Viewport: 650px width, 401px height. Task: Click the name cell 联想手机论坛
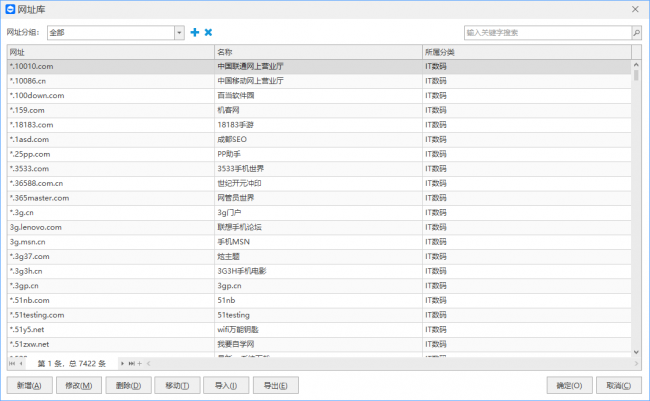point(318,227)
